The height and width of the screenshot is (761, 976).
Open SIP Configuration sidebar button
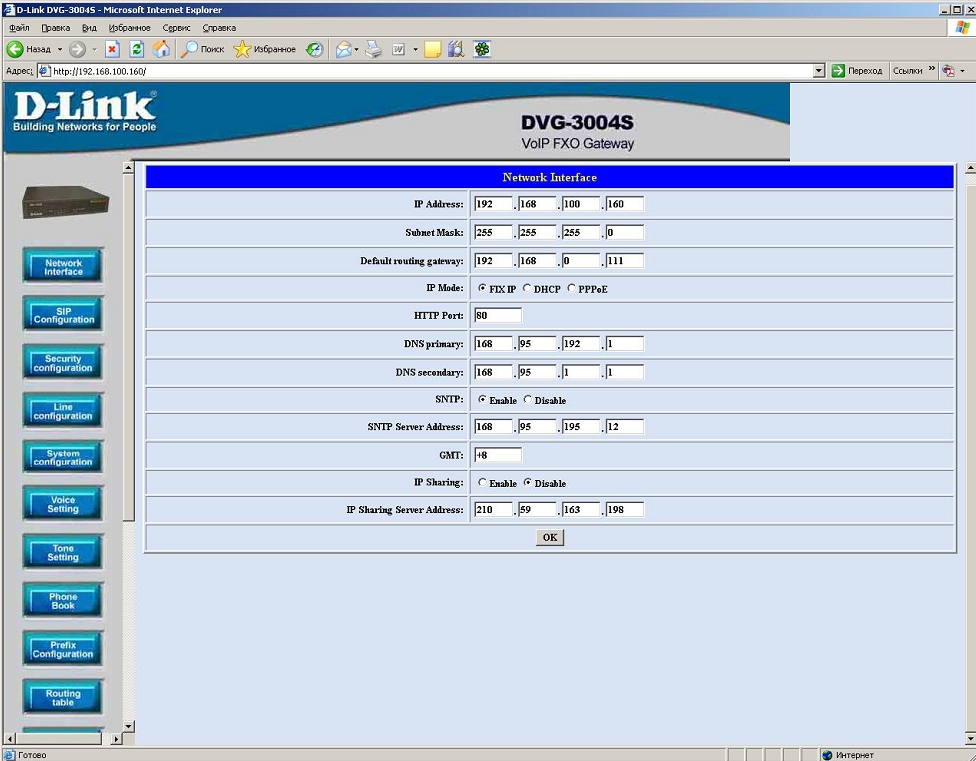click(x=63, y=315)
